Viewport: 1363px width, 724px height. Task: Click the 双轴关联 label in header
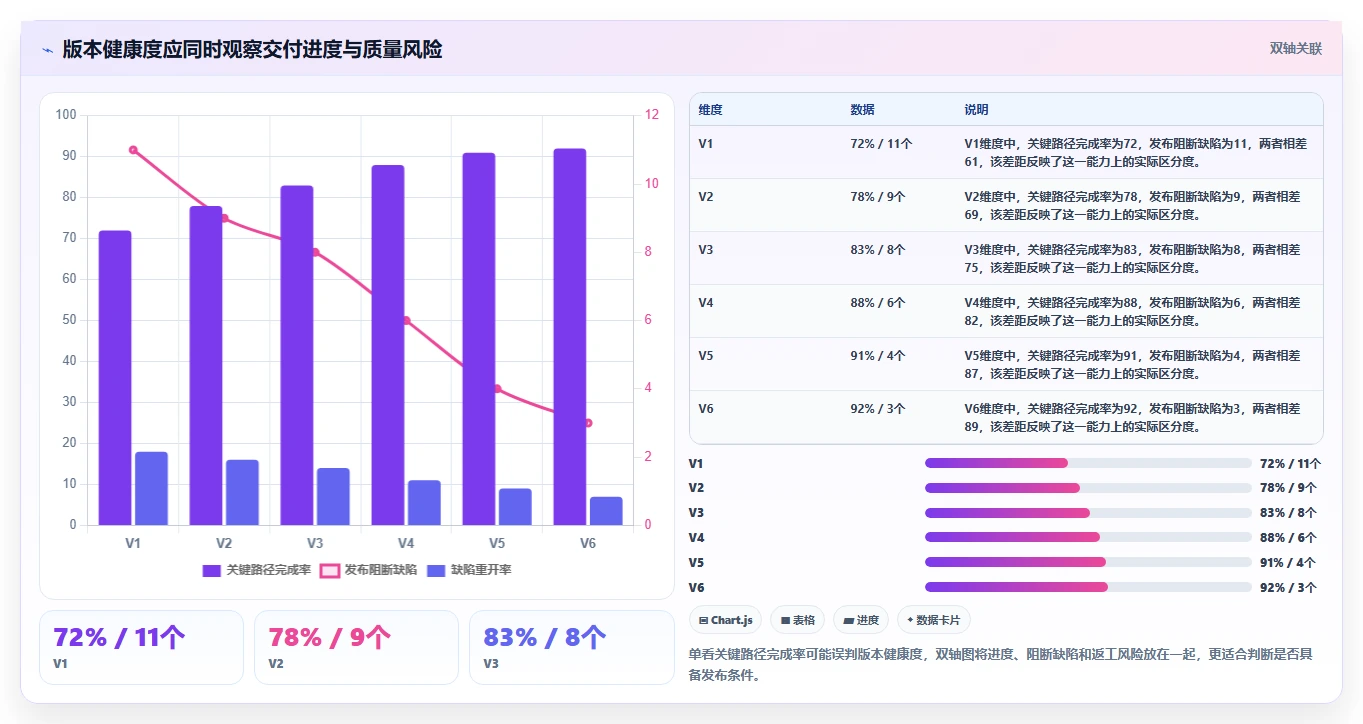pyautogui.click(x=1296, y=49)
